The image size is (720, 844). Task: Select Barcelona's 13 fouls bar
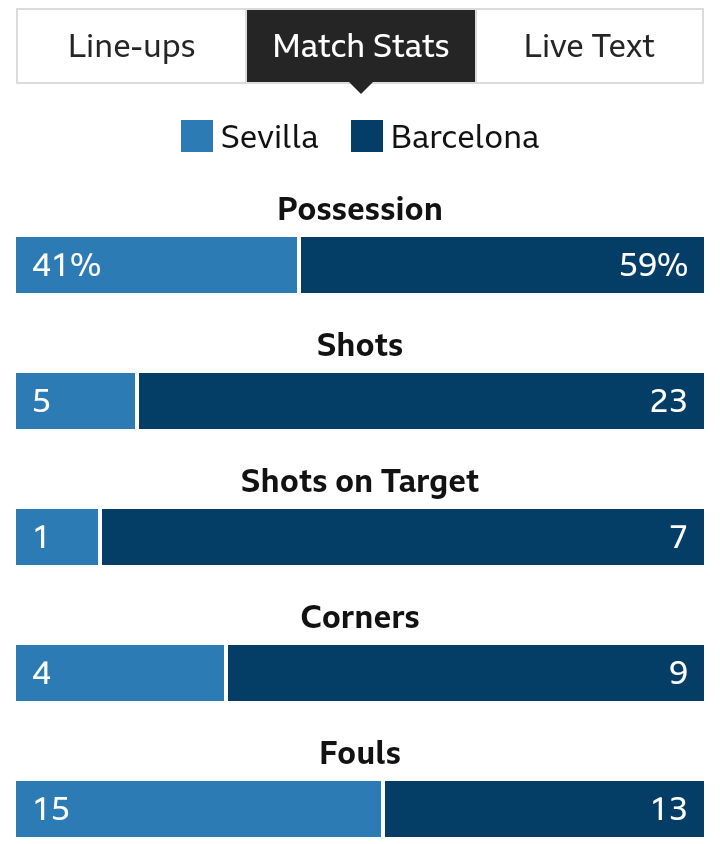tap(545, 809)
